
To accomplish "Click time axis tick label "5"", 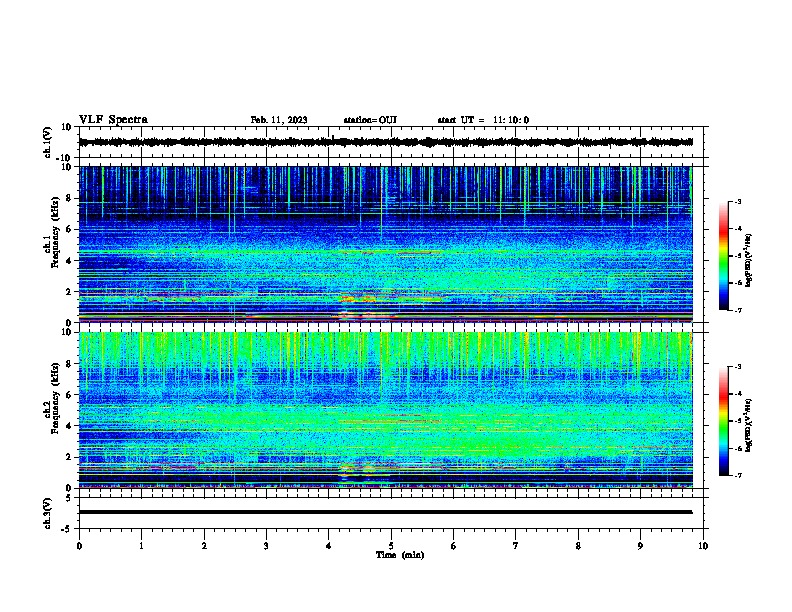I will [391, 546].
